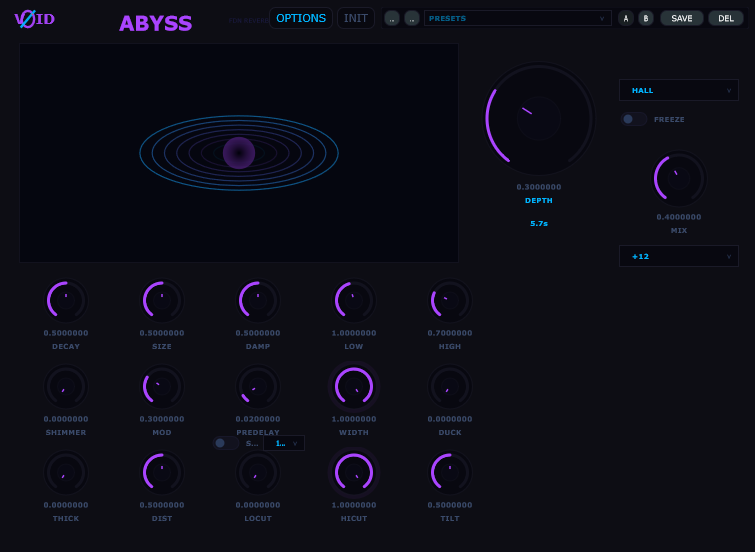This screenshot has width=755, height=552.
Task: Click the MIX knob
Action: 678,179
